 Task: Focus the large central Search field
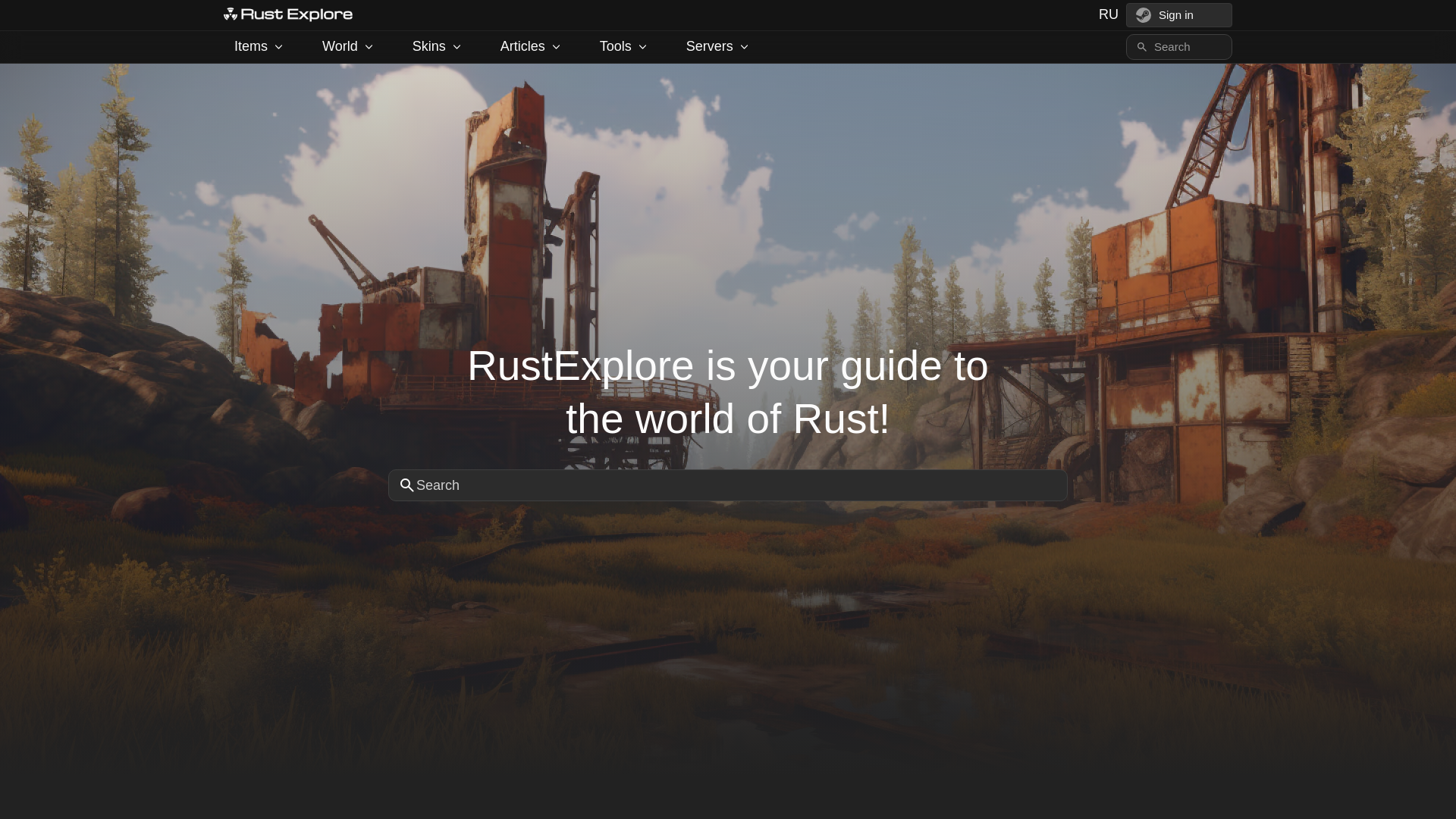tap(728, 485)
